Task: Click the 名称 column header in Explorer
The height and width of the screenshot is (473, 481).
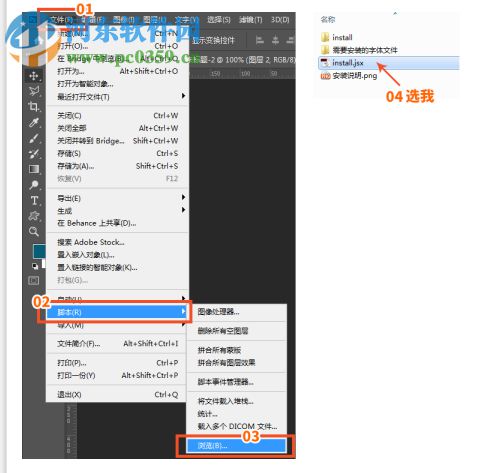Action: click(x=328, y=20)
